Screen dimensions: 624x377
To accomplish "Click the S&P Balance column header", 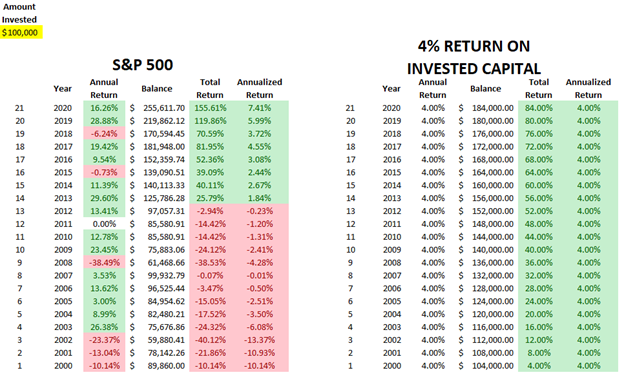I will click(157, 89).
